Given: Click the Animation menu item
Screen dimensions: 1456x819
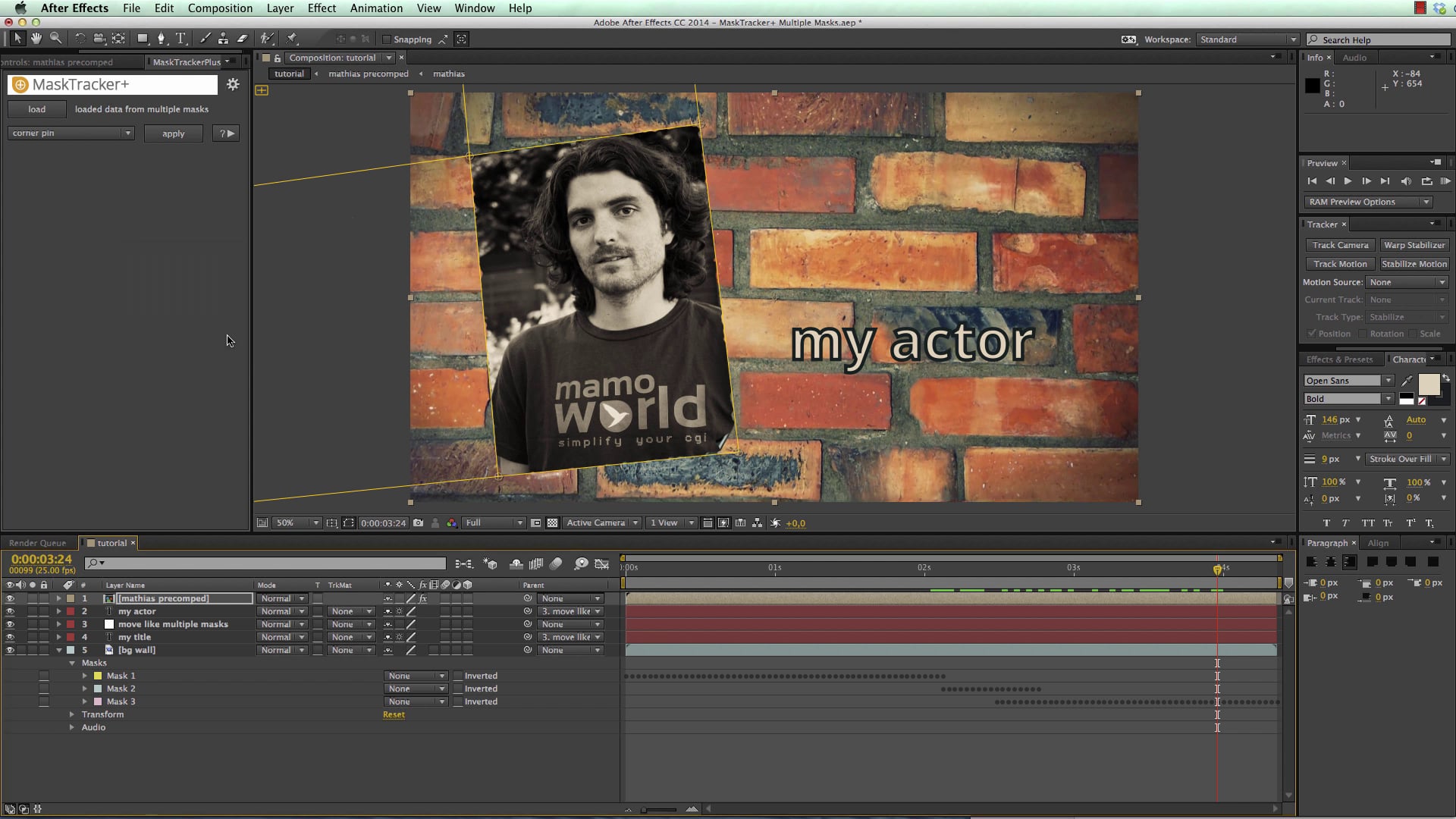Looking at the screenshot, I should 376,8.
